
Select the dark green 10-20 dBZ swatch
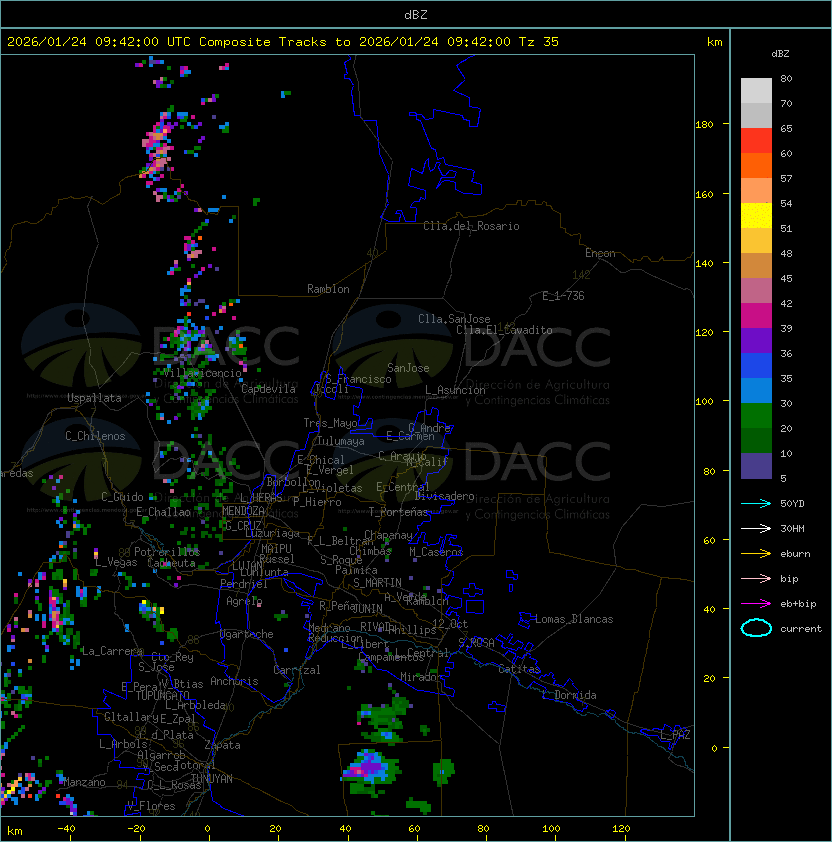pyautogui.click(x=756, y=440)
